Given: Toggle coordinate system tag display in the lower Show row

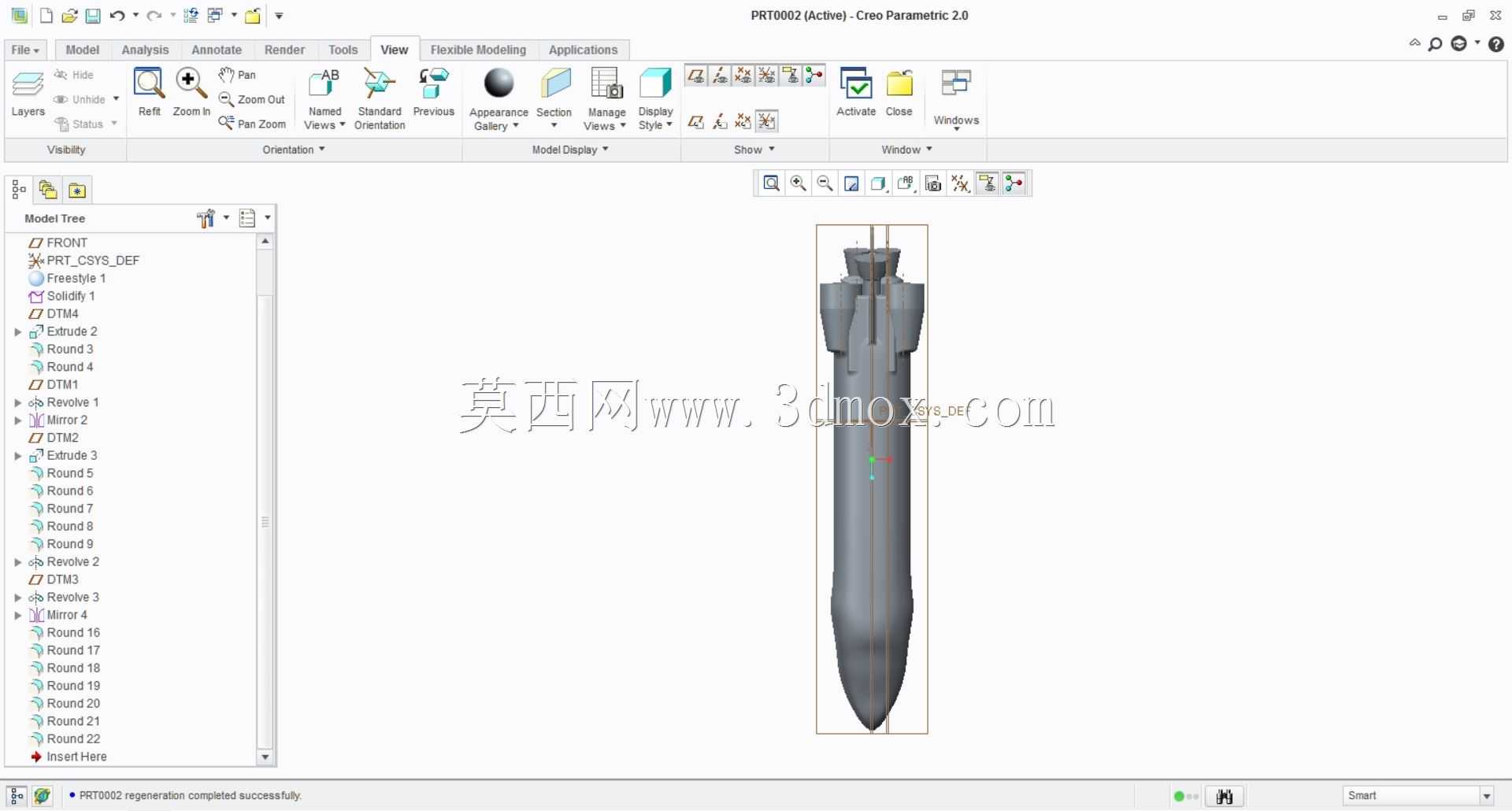Looking at the screenshot, I should (x=767, y=121).
